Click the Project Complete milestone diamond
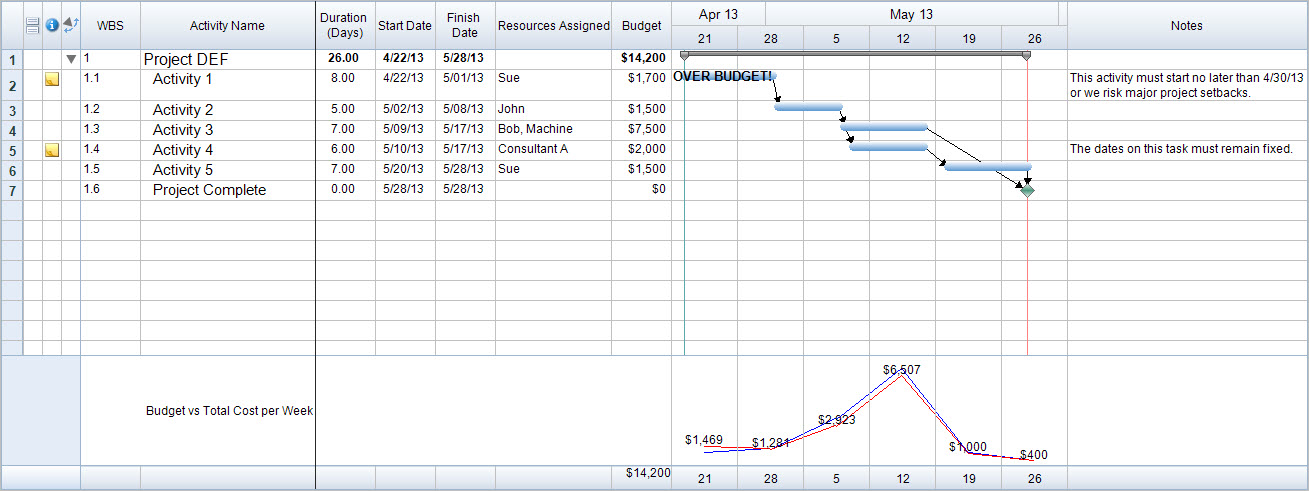Screen dimensions: 1309x491 [1027, 190]
